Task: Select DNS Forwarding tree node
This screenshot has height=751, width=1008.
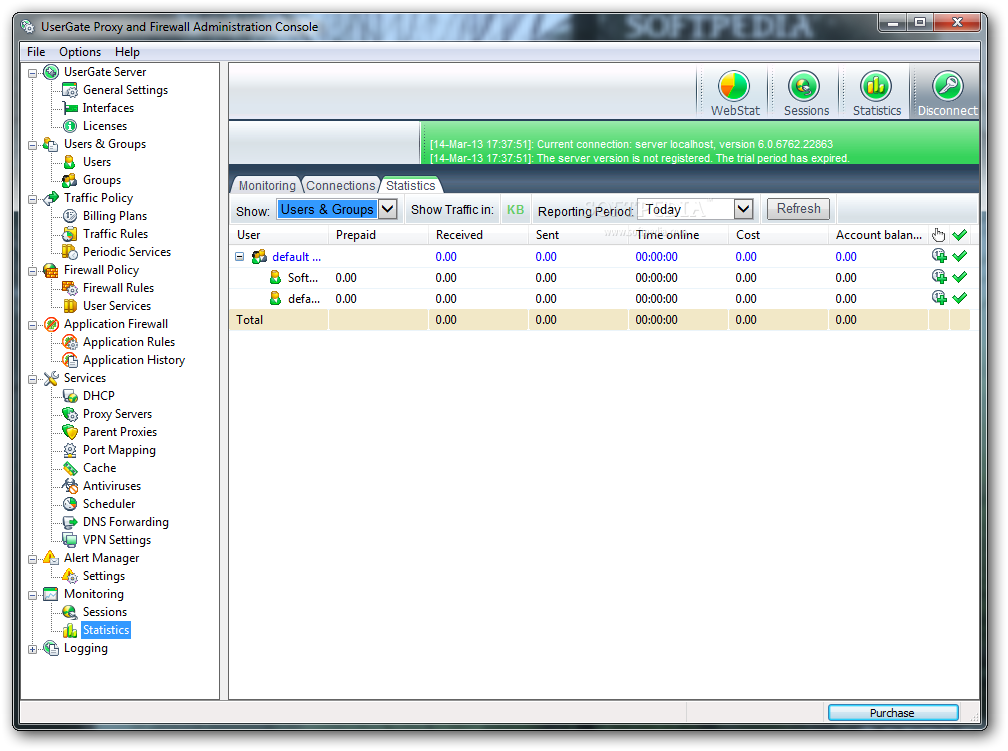Action: pyautogui.click(x=125, y=522)
